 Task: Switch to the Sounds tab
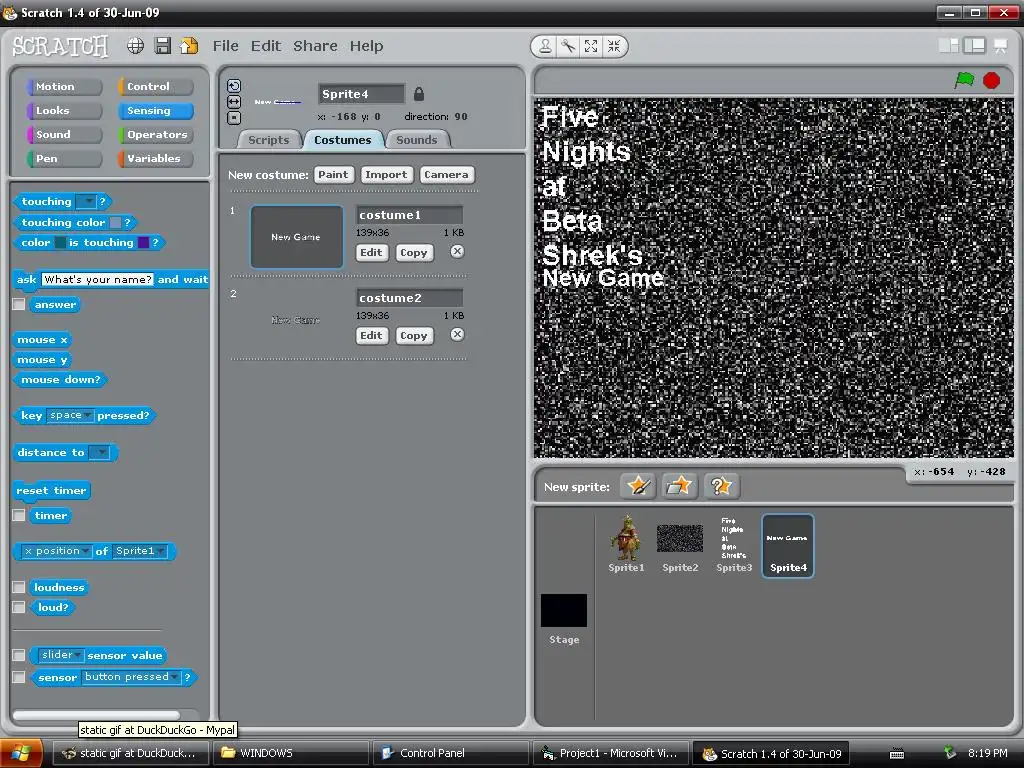point(417,140)
